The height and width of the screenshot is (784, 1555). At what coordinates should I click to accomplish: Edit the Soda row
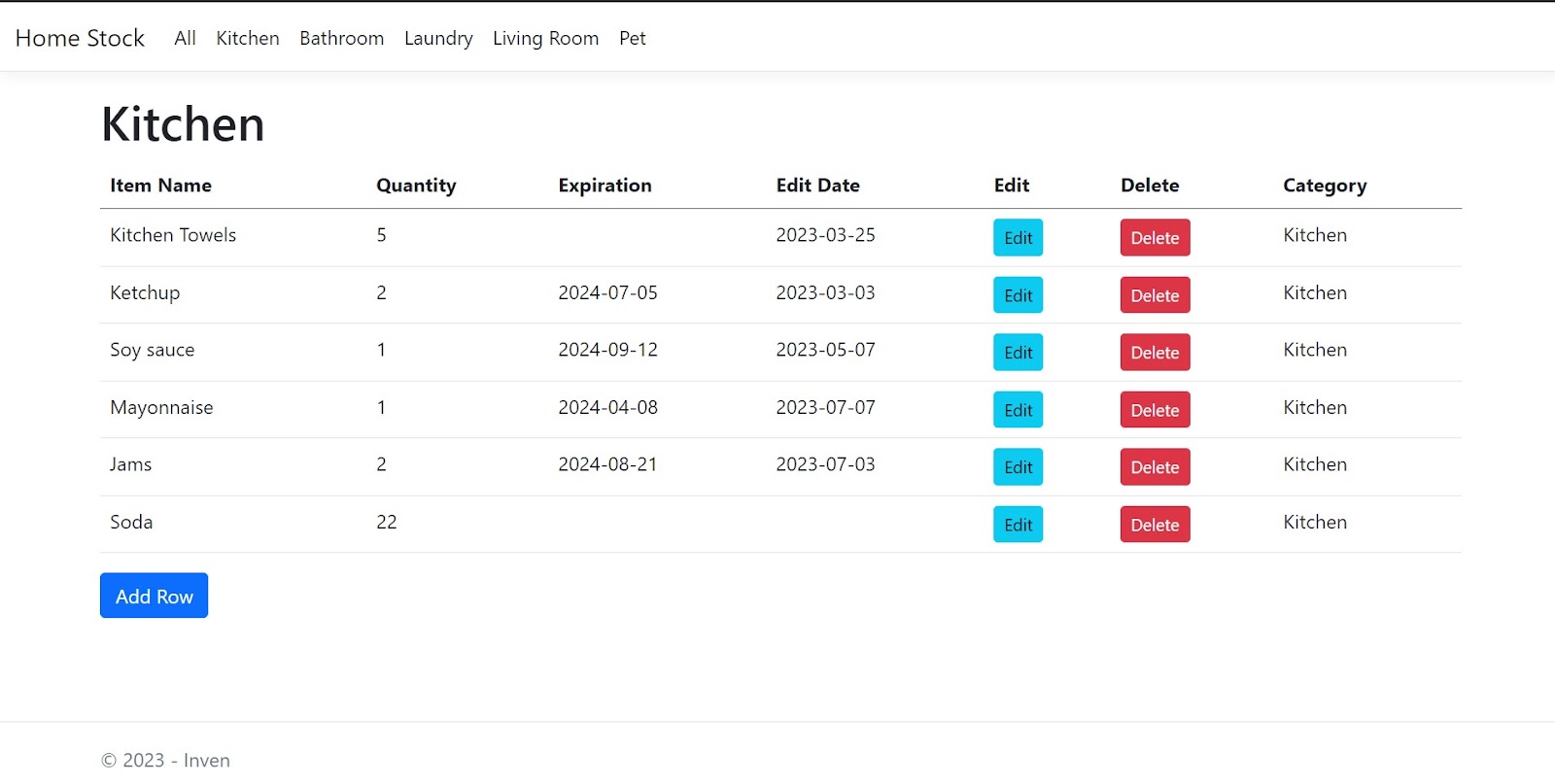tap(1018, 525)
